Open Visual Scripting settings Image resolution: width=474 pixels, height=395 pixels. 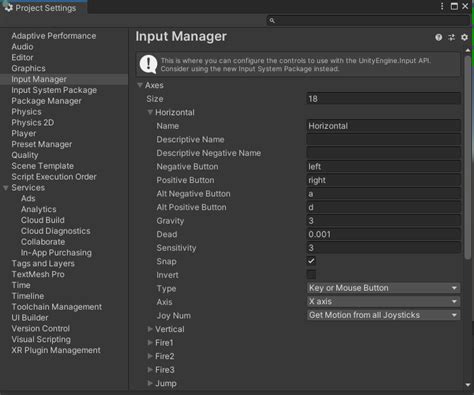tap(41, 339)
